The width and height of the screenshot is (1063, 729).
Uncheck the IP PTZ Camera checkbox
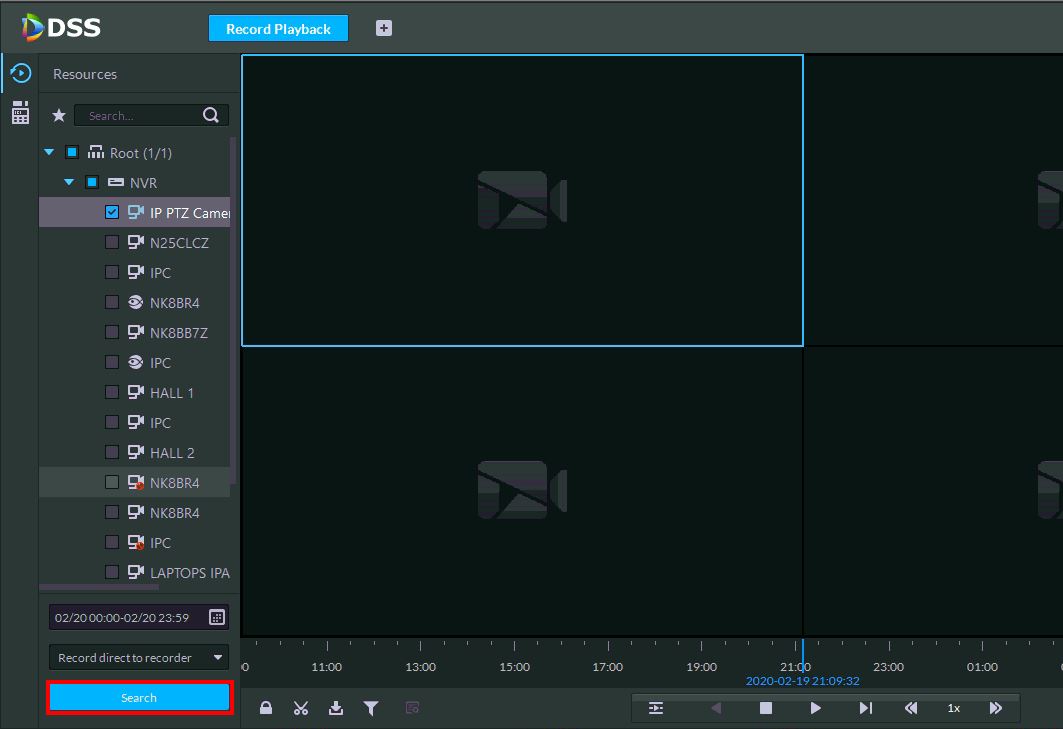click(112, 212)
